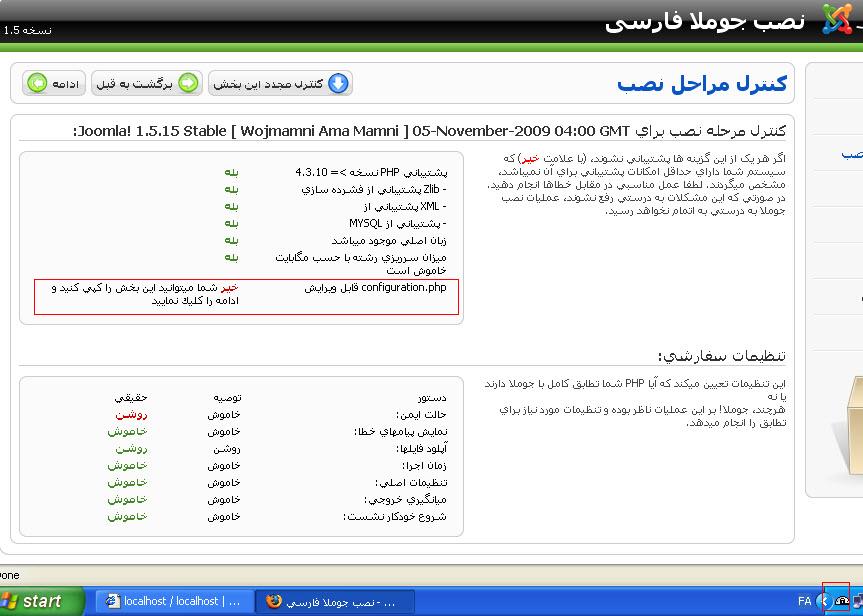Open the Windows start menu
This screenshot has width=863, height=616.
tap(41, 601)
